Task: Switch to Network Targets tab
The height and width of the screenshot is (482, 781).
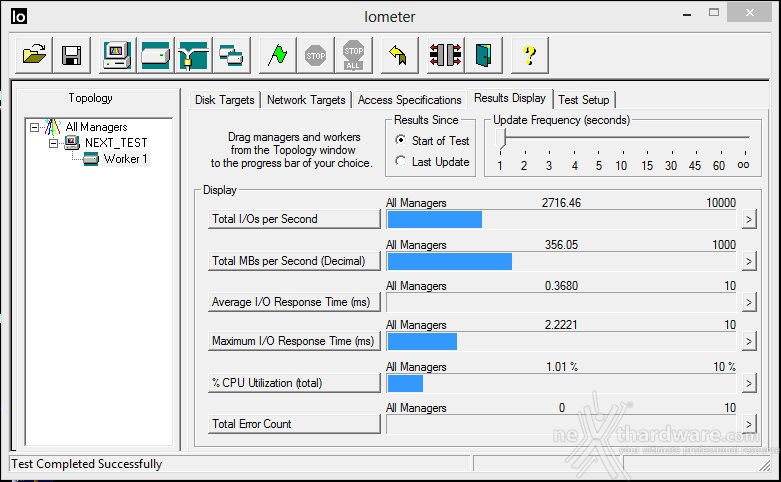Action: tap(306, 100)
